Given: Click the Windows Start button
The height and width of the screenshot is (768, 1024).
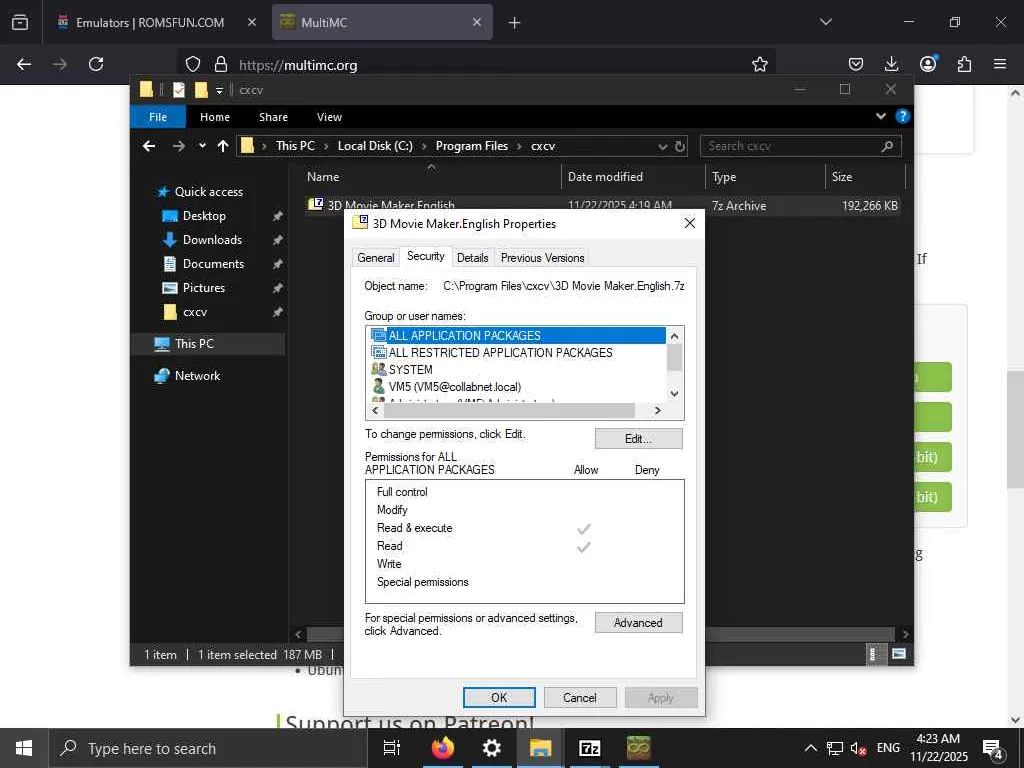Looking at the screenshot, I should 24,748.
